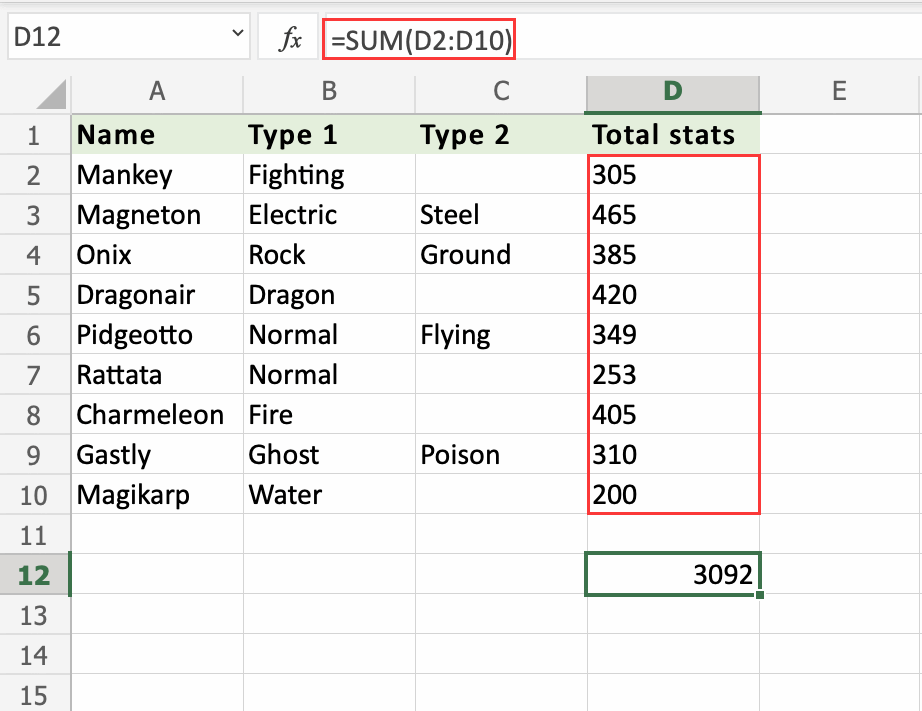Screen dimensions: 922x711
Task: Select column C header
Action: pos(501,92)
